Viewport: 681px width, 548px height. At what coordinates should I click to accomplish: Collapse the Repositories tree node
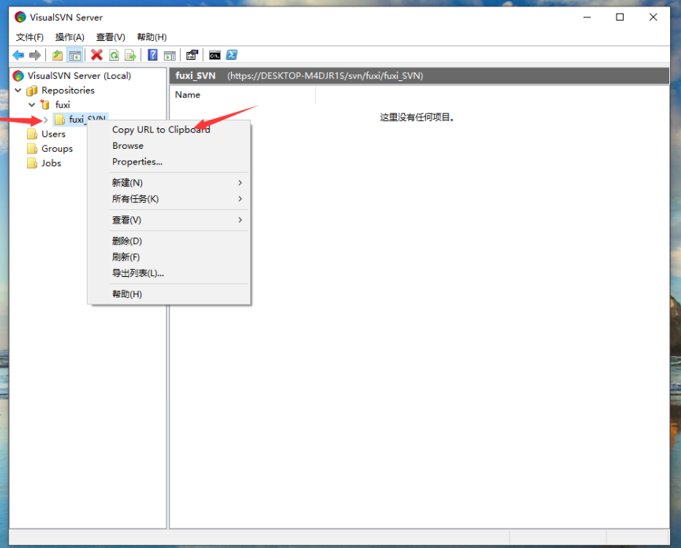(18, 90)
